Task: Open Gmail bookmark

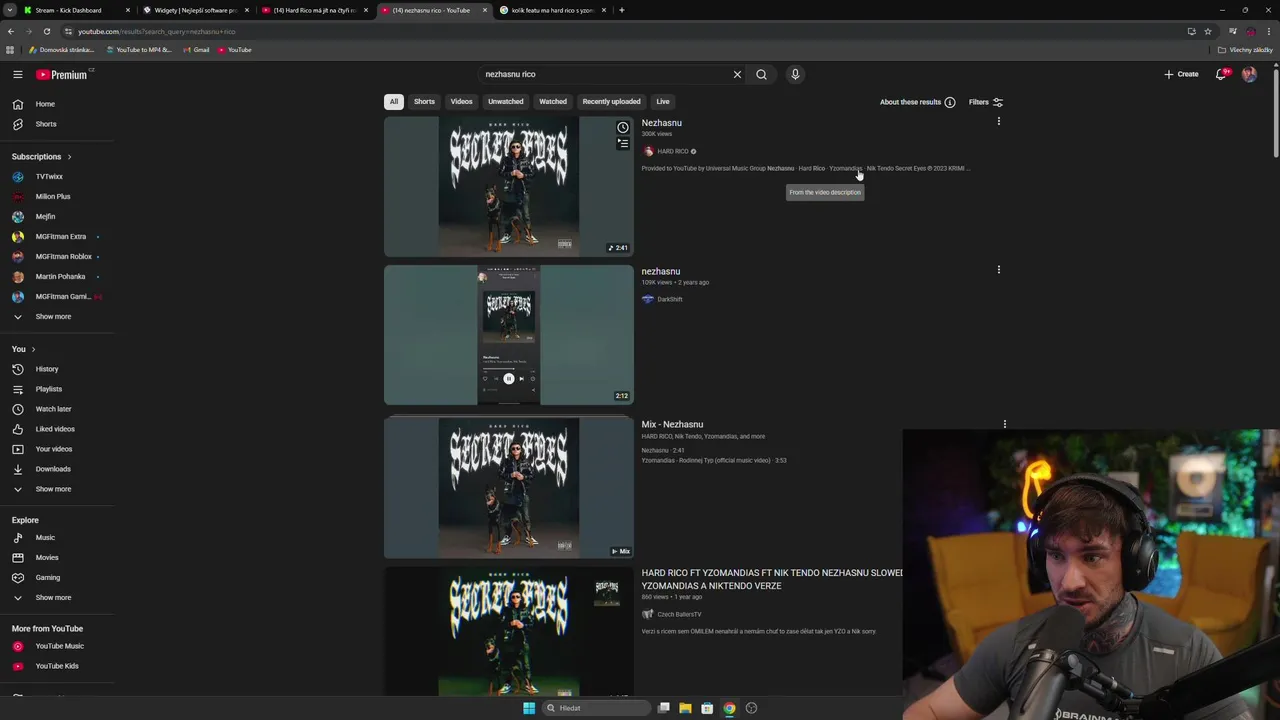Action: [196, 50]
